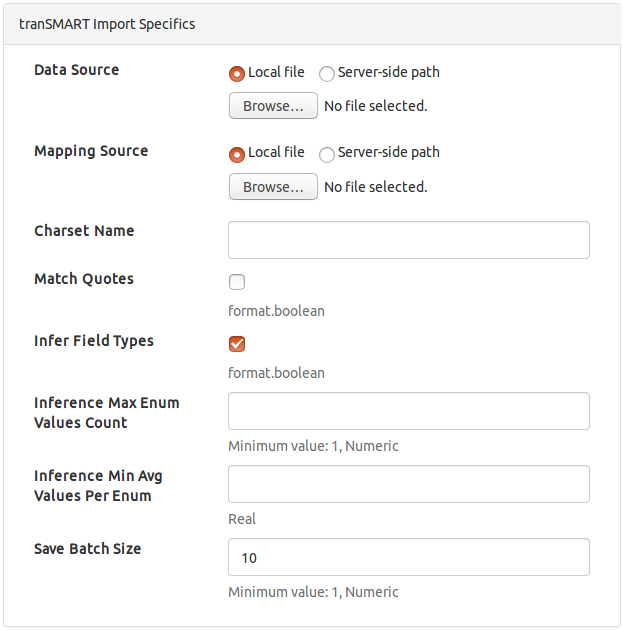Click 'No file selected.' text for Mapping Source
The image size is (623, 631).
click(x=376, y=187)
